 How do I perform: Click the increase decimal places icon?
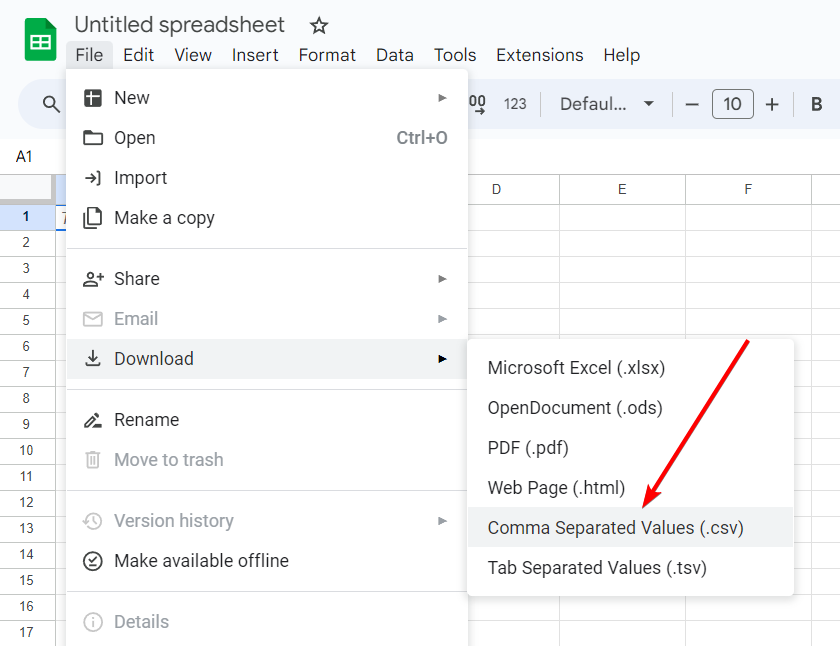pos(477,104)
